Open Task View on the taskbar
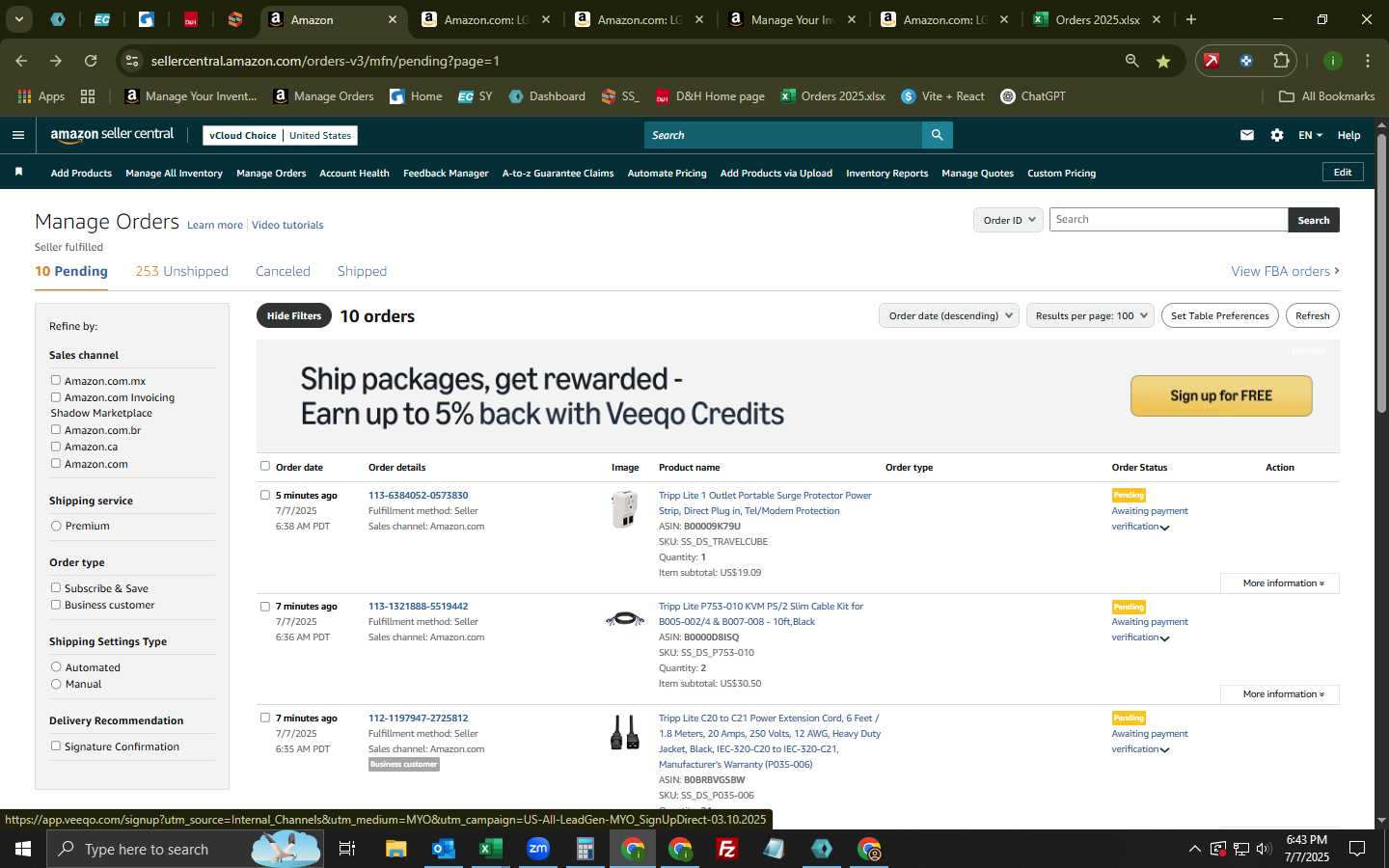Image resolution: width=1389 pixels, height=868 pixels. 347,849
